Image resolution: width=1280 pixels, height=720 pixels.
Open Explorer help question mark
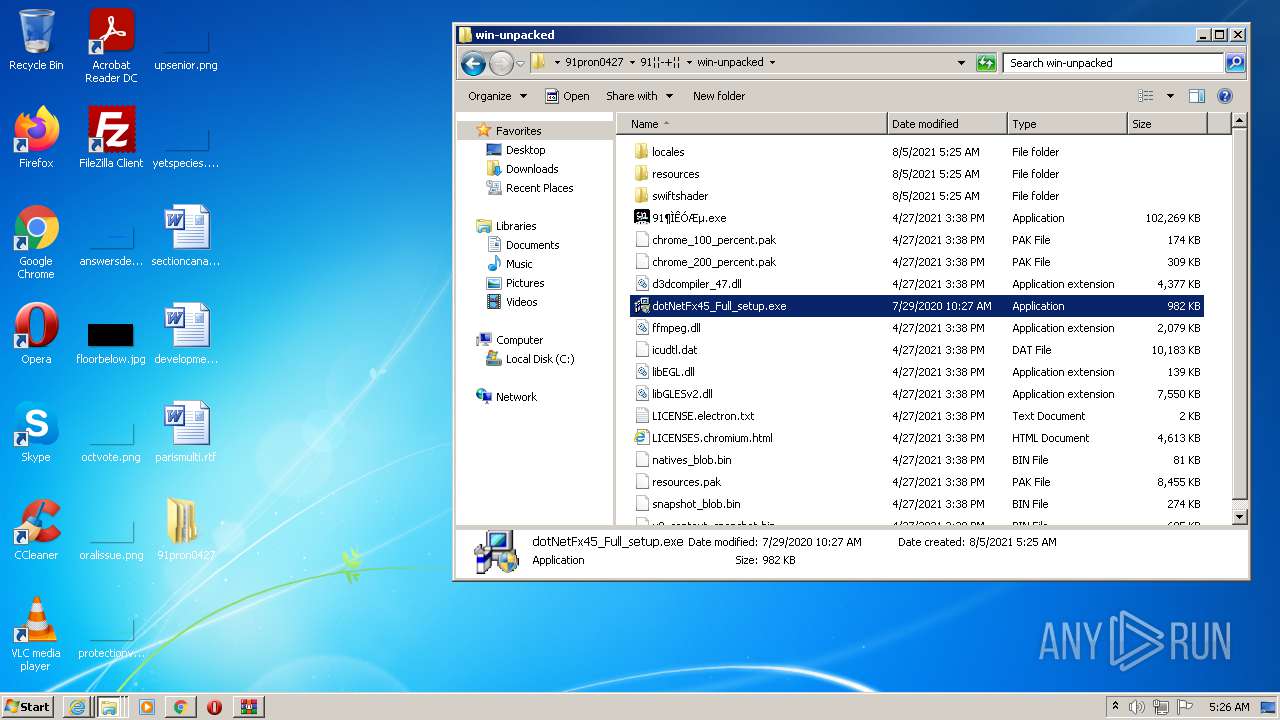(1225, 96)
